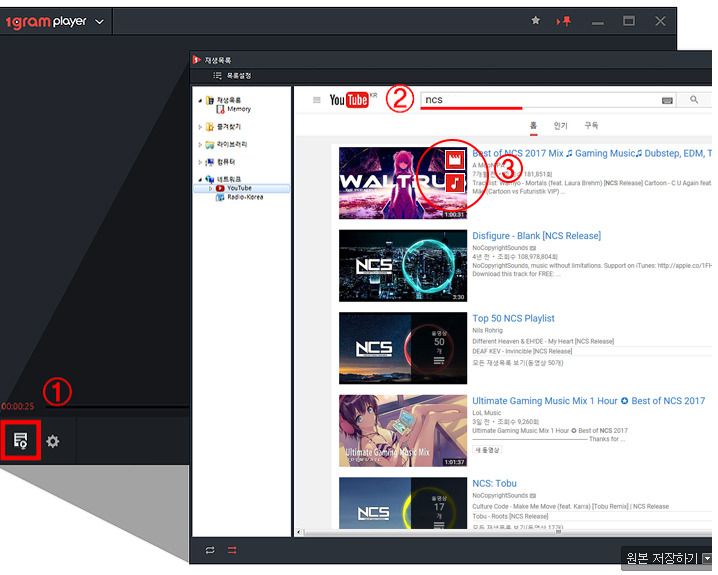This screenshot has width=718, height=575.
Task: Open the NCS: Tobu playlist thumbnail
Action: coord(403,503)
